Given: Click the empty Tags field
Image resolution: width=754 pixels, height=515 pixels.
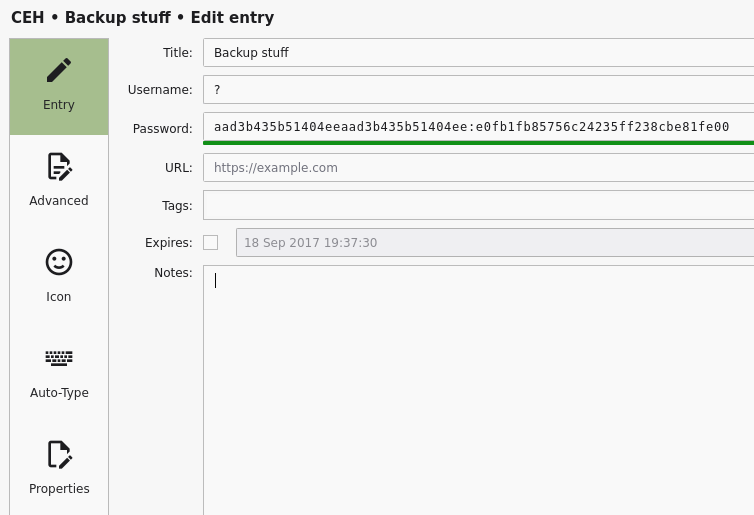Looking at the screenshot, I should tap(478, 205).
